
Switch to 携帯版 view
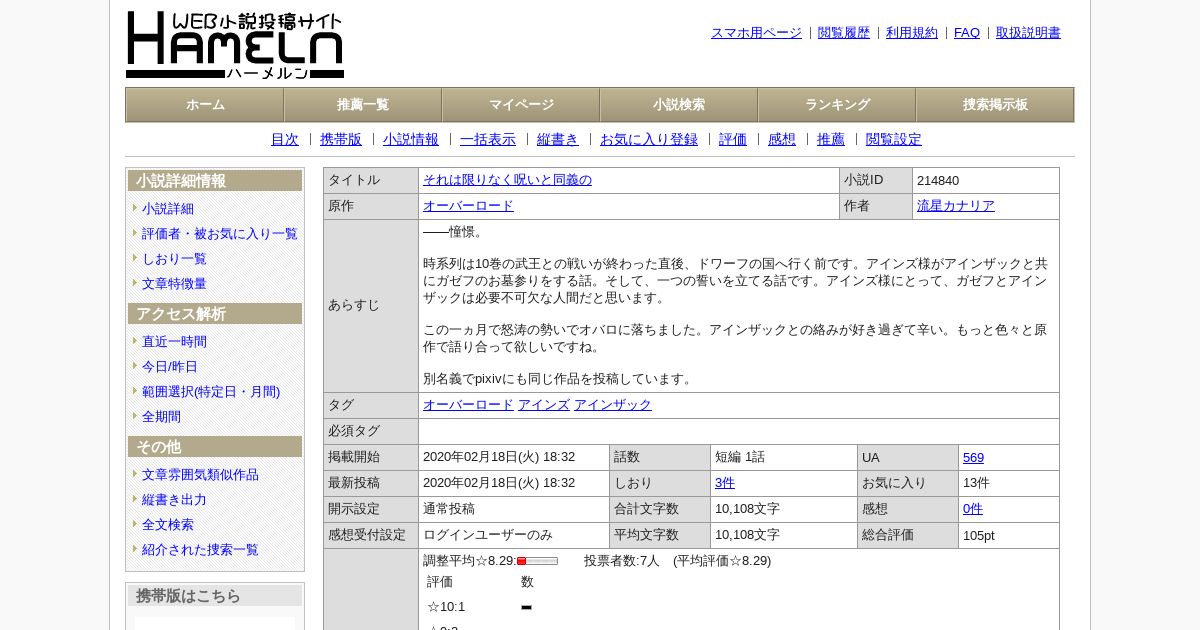pos(341,140)
